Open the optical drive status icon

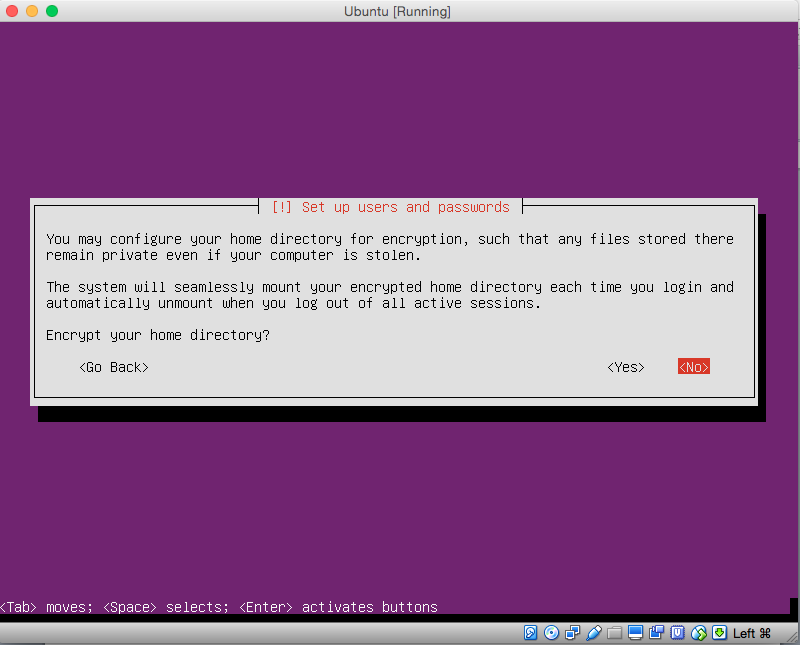551,633
